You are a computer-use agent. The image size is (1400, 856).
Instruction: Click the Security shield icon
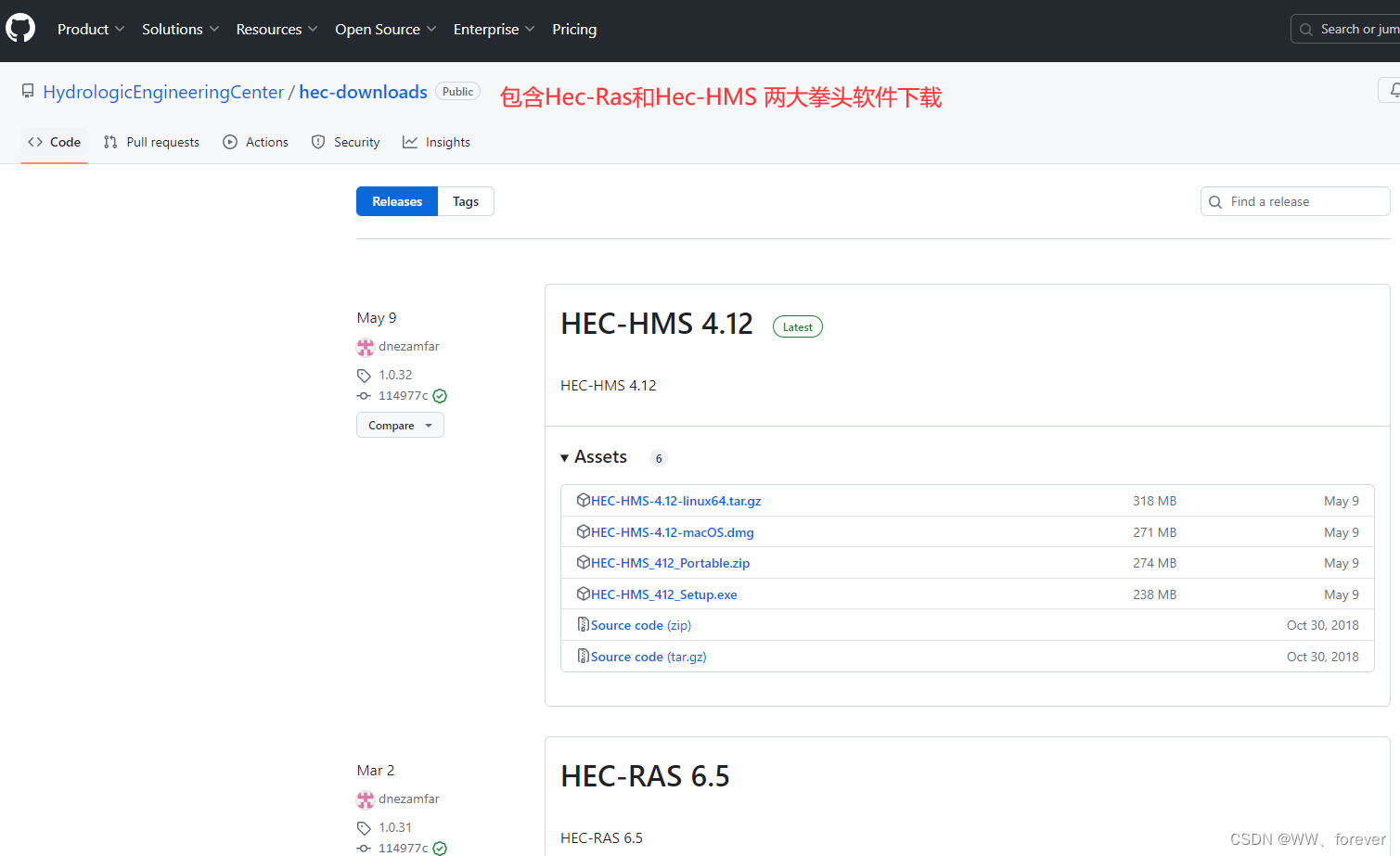pos(318,142)
